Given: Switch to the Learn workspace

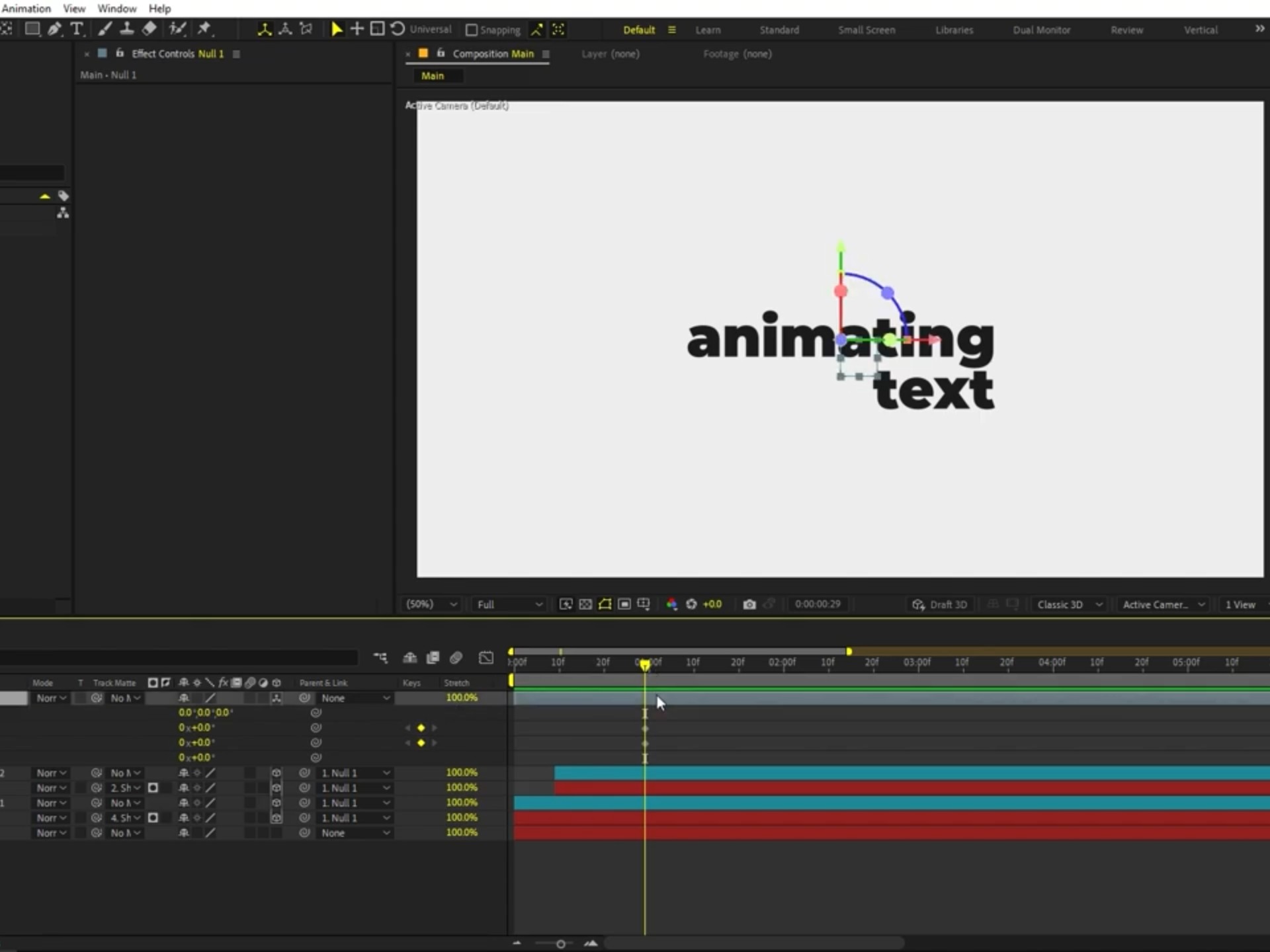Looking at the screenshot, I should 708,30.
